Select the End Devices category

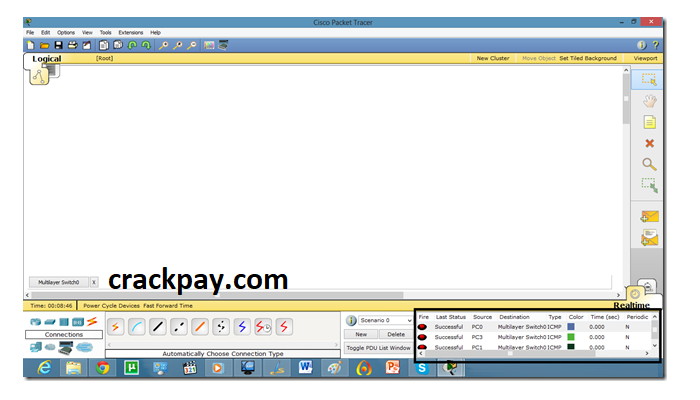[35, 347]
